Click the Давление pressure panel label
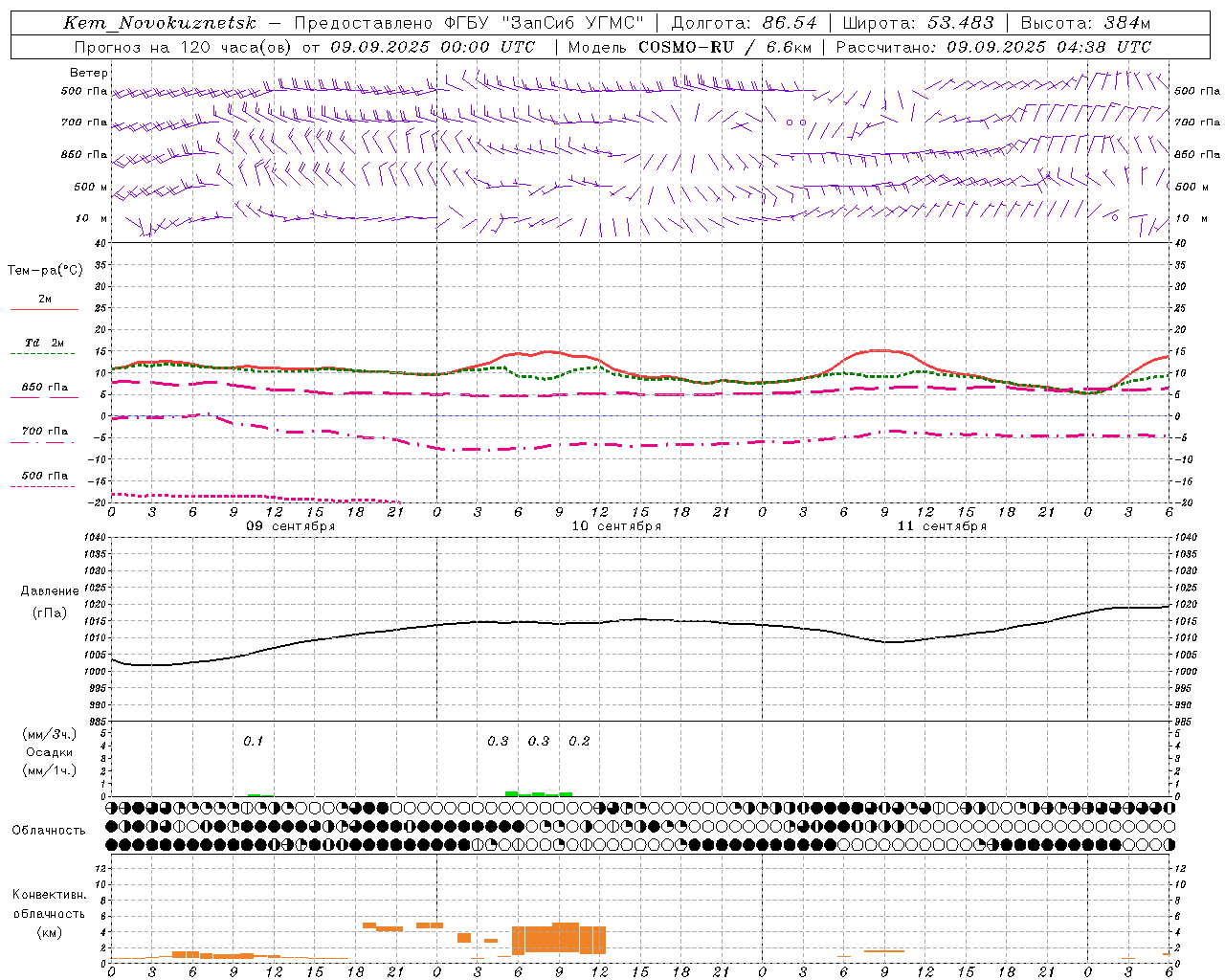 50,591
